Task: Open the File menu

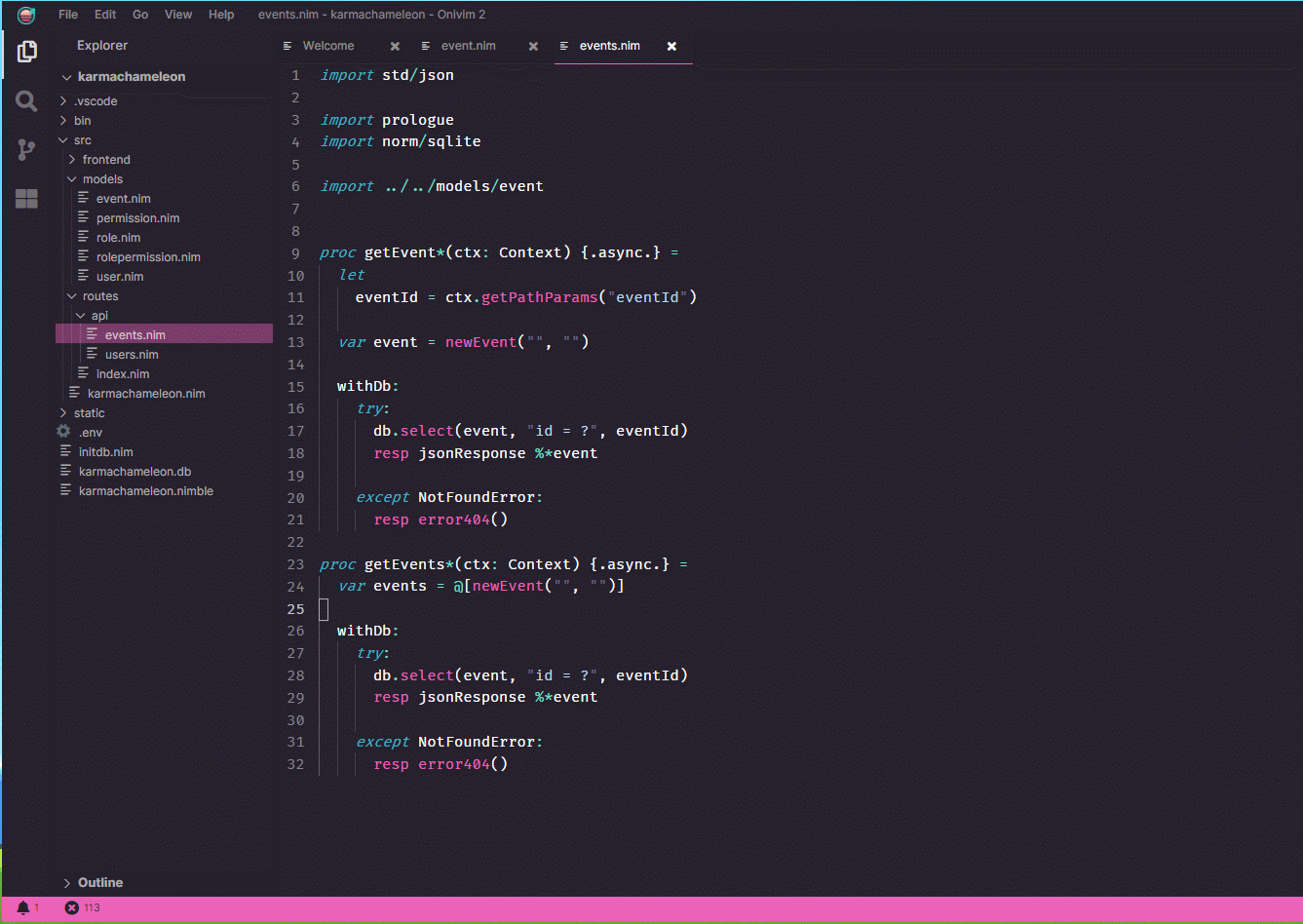Action: pyautogui.click(x=68, y=15)
